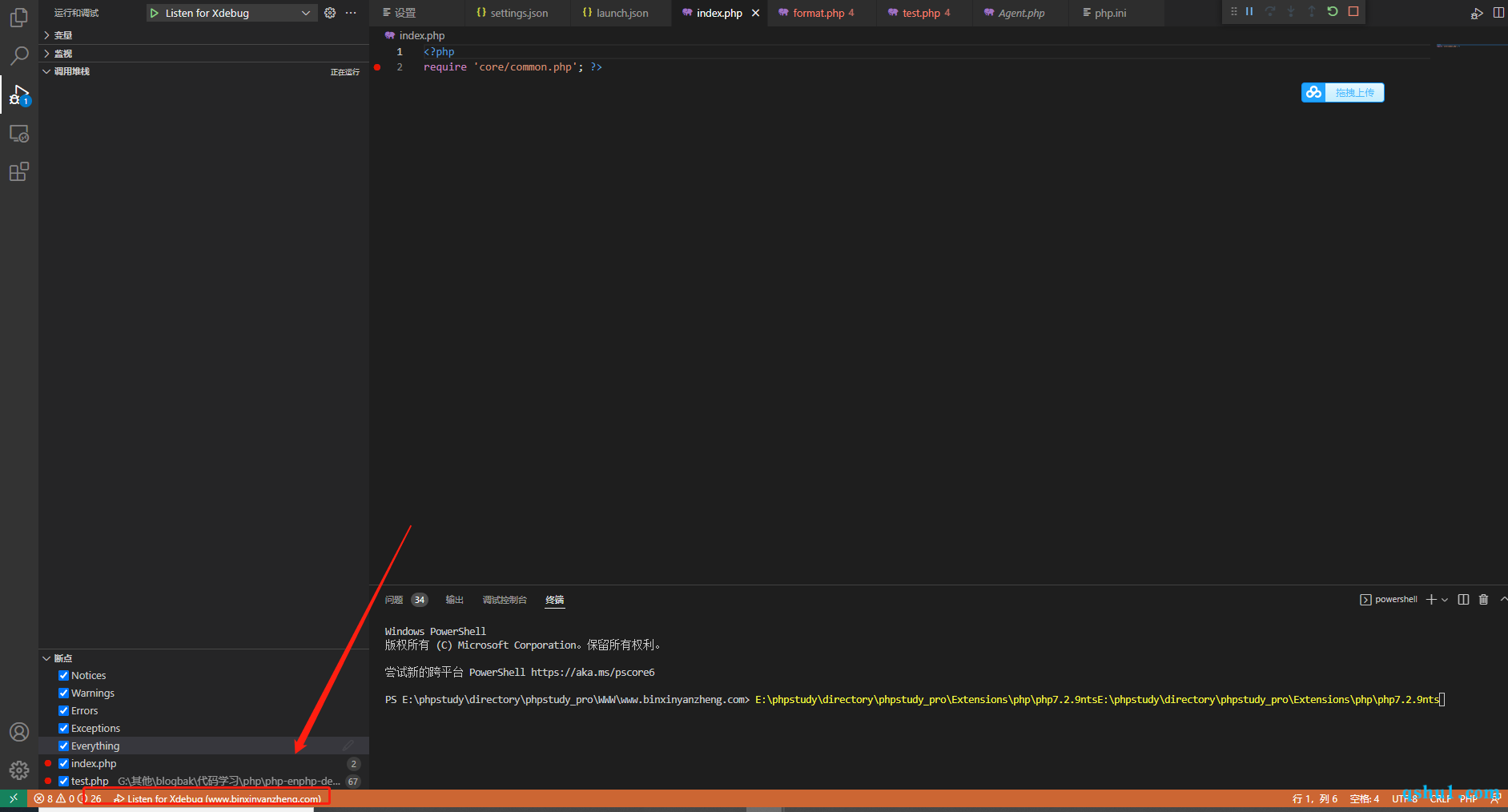Click the Step Out debug button
Viewport: 1508px width, 812px height.
[1312, 11]
